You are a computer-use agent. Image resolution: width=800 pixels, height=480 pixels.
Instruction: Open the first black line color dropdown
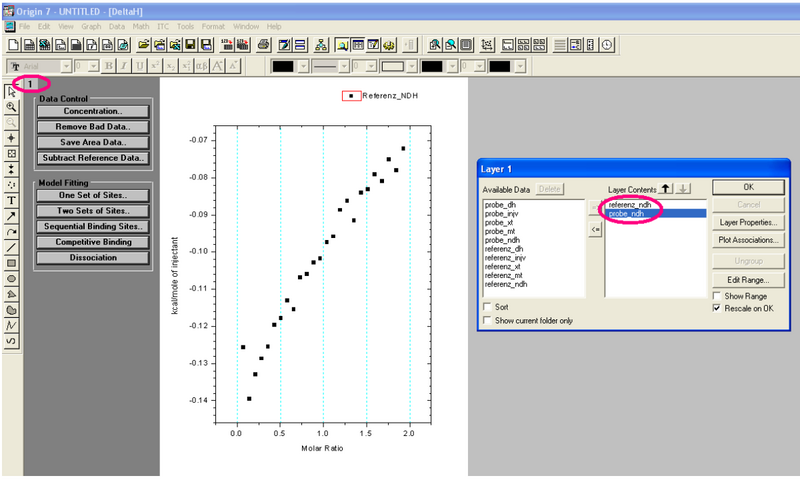(x=304, y=66)
